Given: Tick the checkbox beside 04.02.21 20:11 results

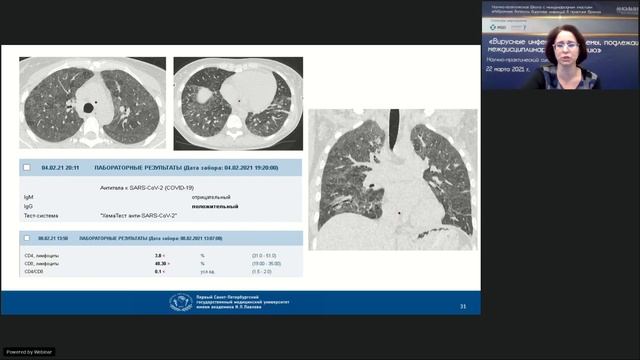Looking at the screenshot, I should (x=27, y=167).
